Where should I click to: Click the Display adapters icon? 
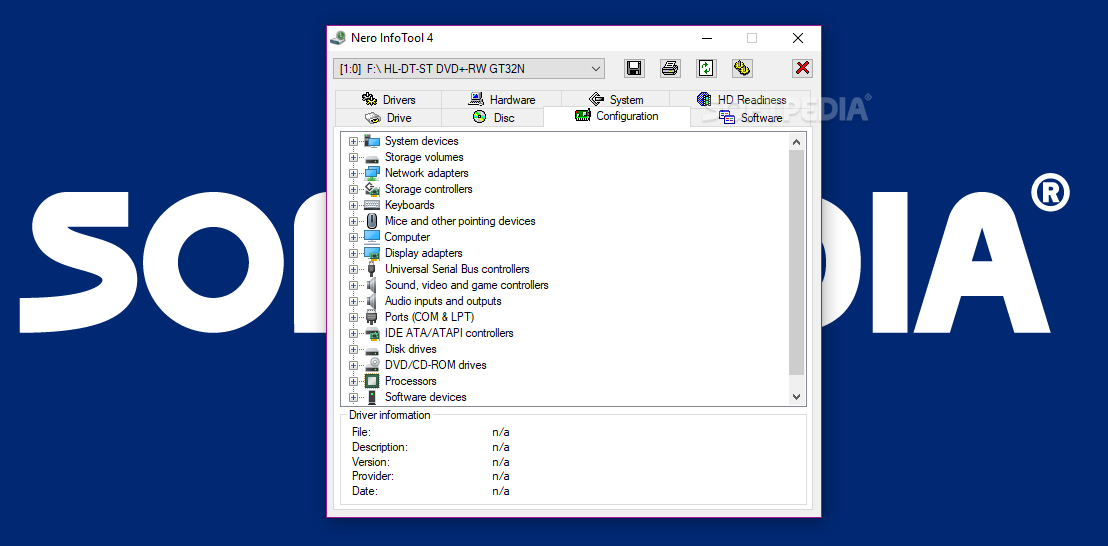click(x=372, y=254)
